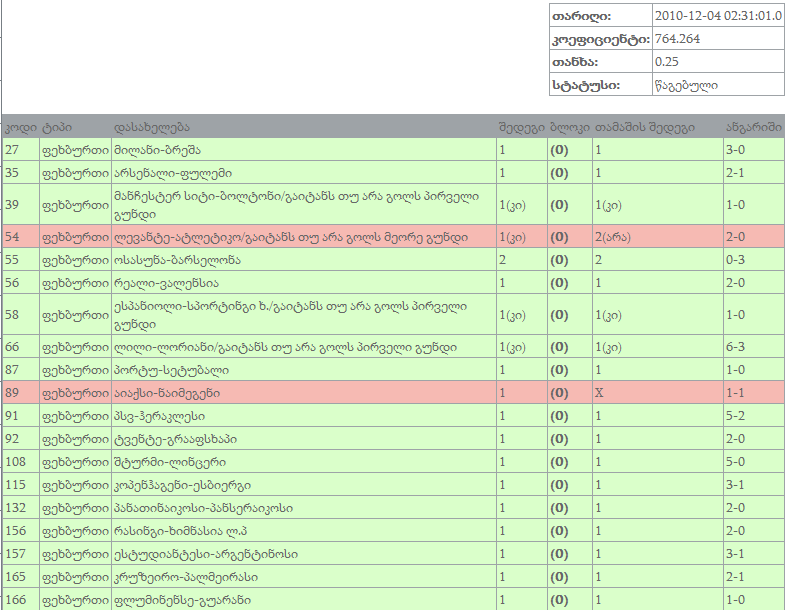Click the თარიღი label in the summary table

(581, 16)
